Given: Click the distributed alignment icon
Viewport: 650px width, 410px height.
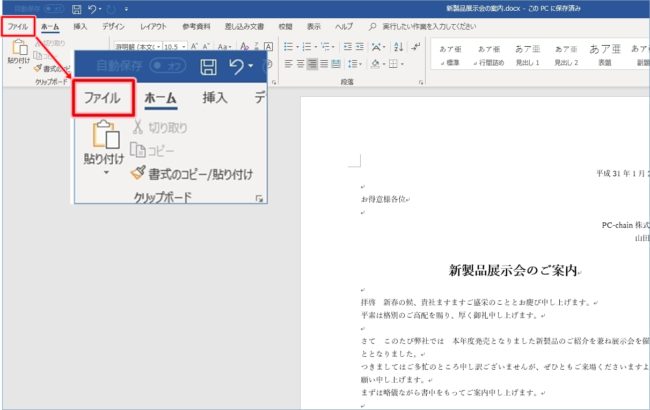Looking at the screenshot, I should pyautogui.click(x=336, y=64).
